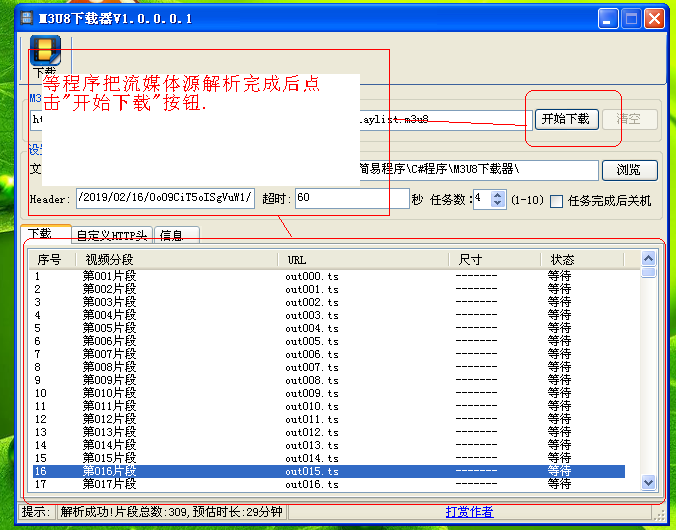Focus the Header input field

click(165, 199)
